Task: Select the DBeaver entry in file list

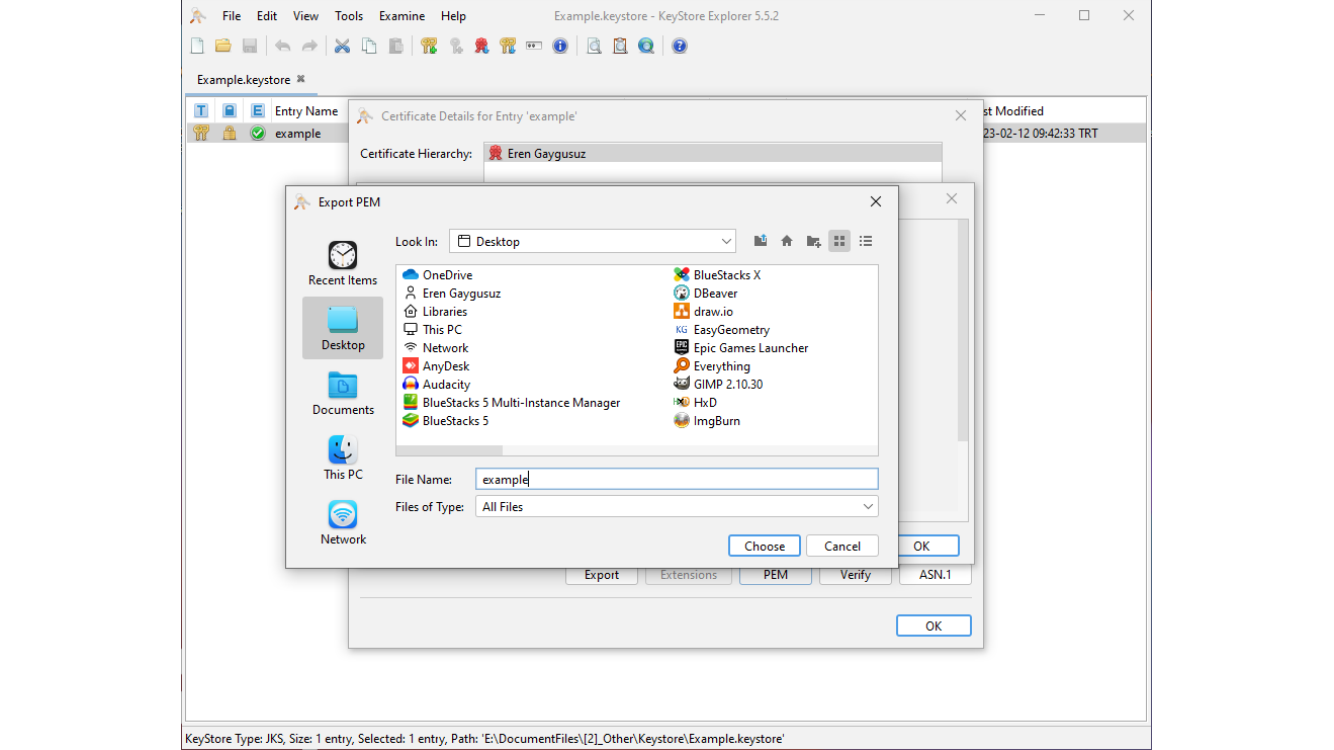Action: [705, 293]
